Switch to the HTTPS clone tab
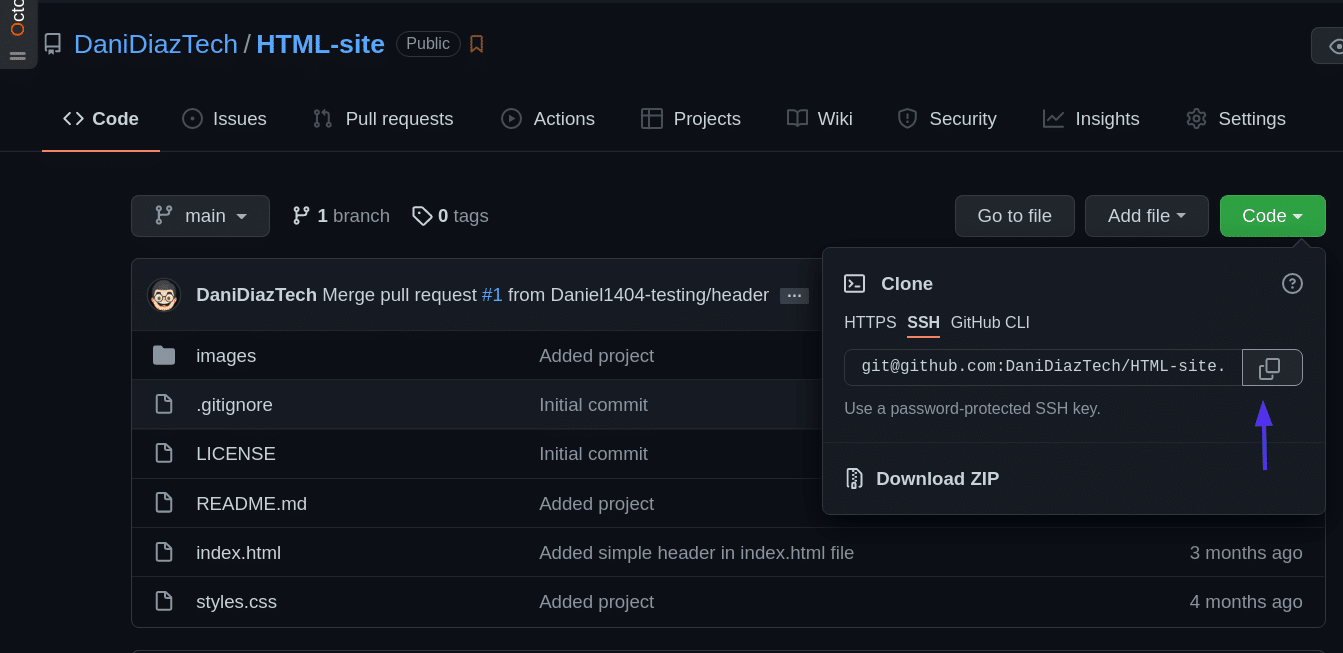1343x653 pixels. point(870,322)
